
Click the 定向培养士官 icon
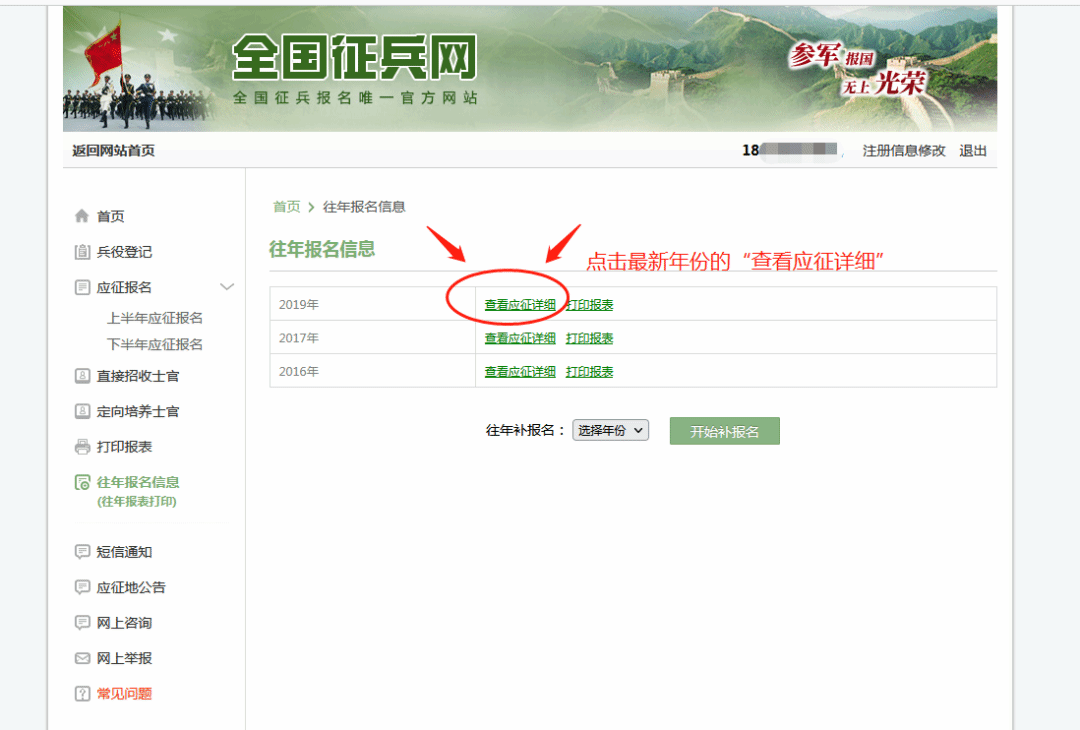(82, 411)
